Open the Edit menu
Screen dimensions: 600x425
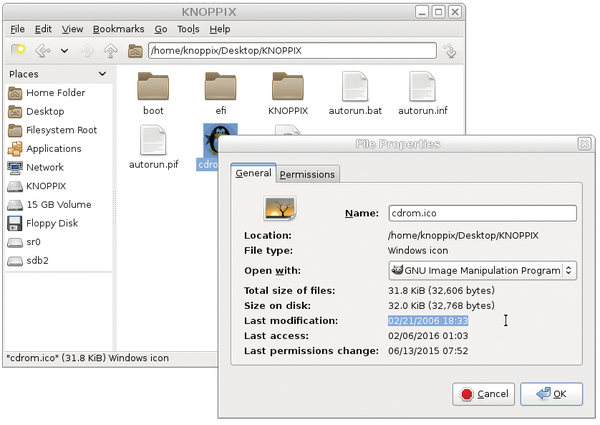43,29
